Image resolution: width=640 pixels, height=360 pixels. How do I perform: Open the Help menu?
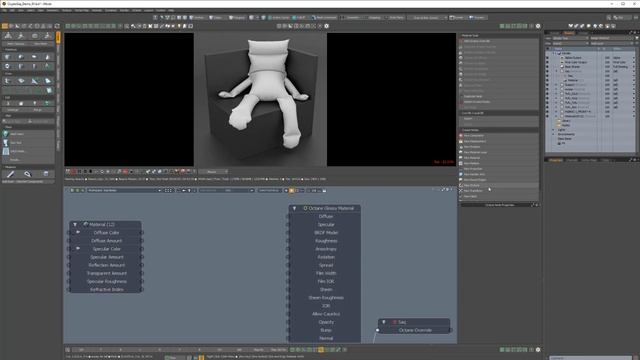pyautogui.click(x=171, y=10)
